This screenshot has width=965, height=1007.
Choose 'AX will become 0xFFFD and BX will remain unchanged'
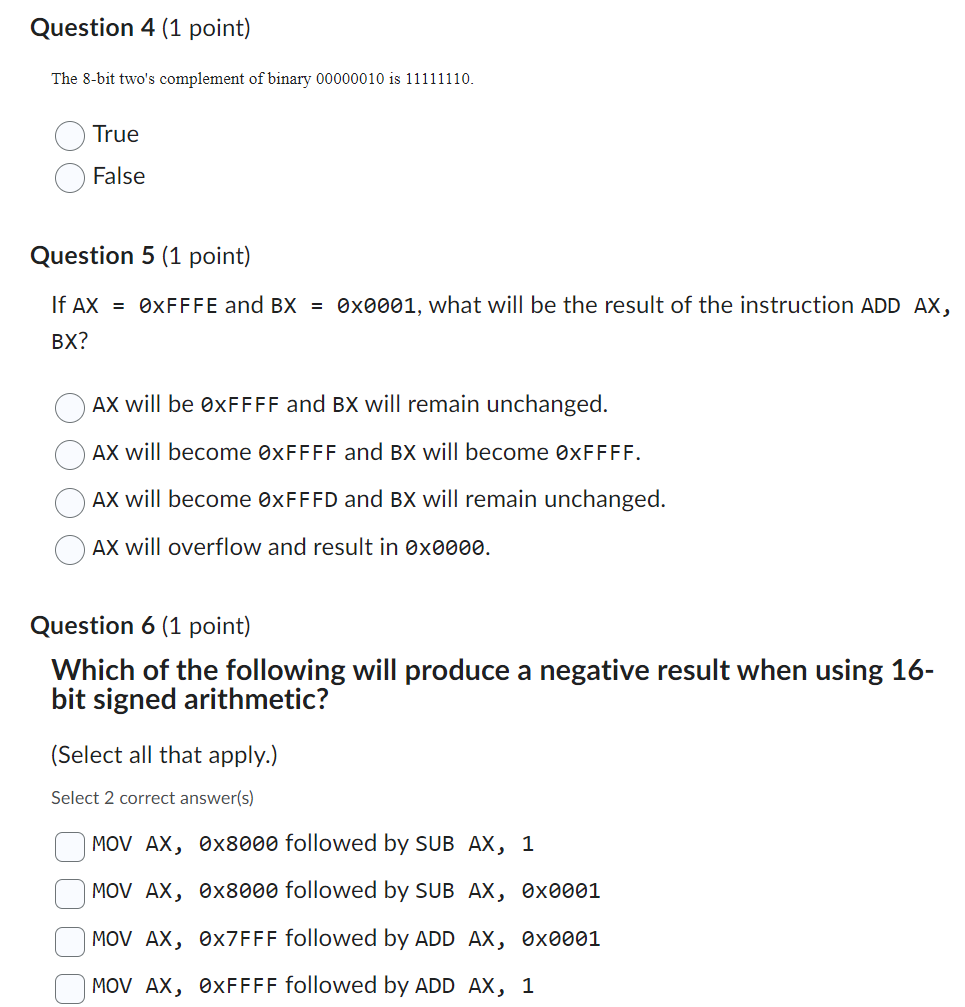(69, 503)
